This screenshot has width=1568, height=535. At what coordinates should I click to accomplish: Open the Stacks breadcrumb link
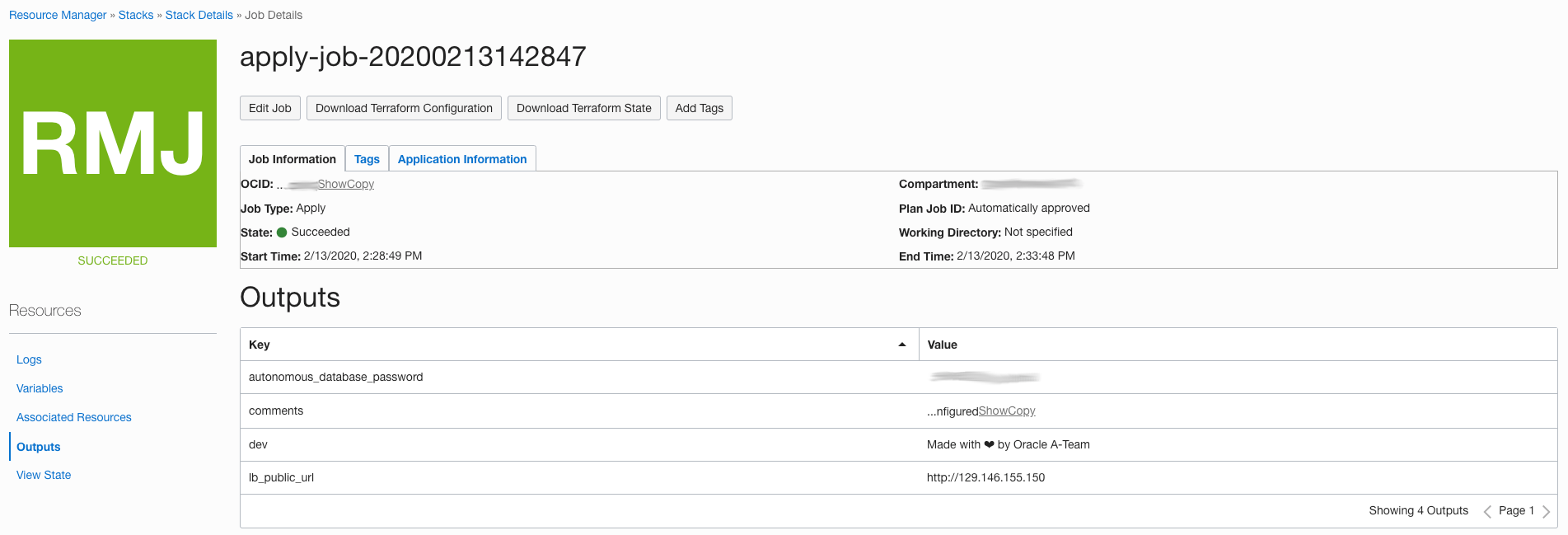pos(136,15)
